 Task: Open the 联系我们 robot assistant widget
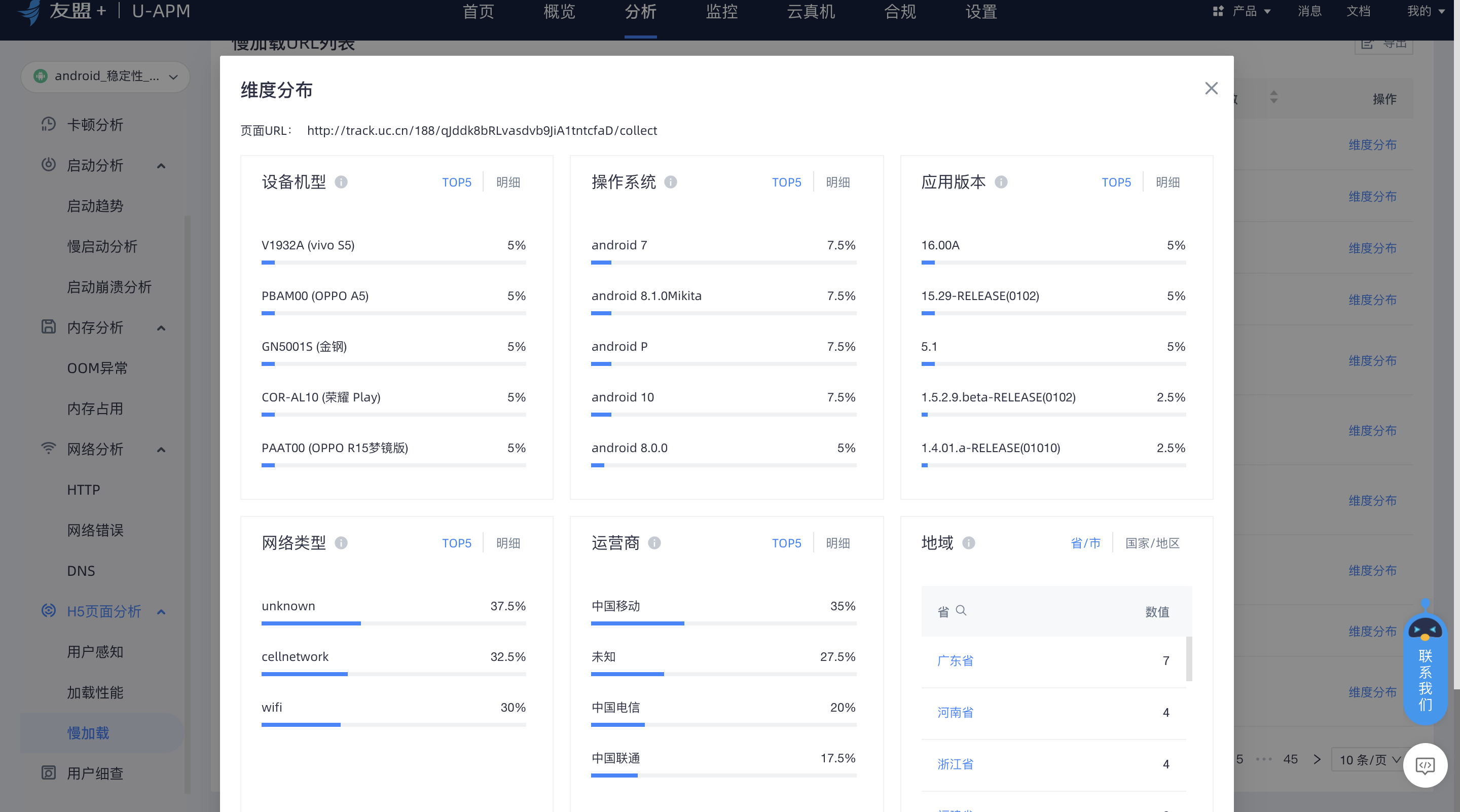(x=1425, y=663)
